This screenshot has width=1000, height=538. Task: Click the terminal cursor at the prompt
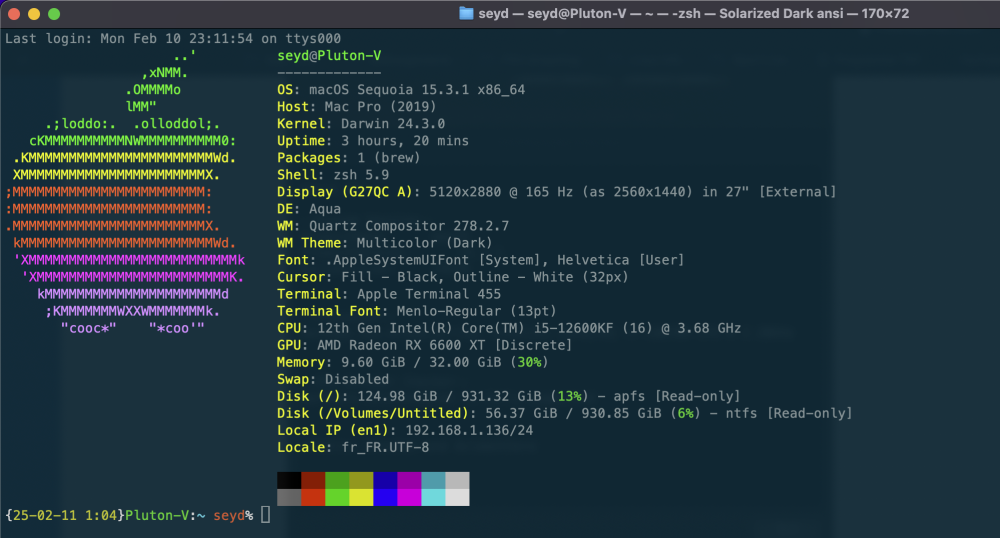pyautogui.click(x=265, y=514)
